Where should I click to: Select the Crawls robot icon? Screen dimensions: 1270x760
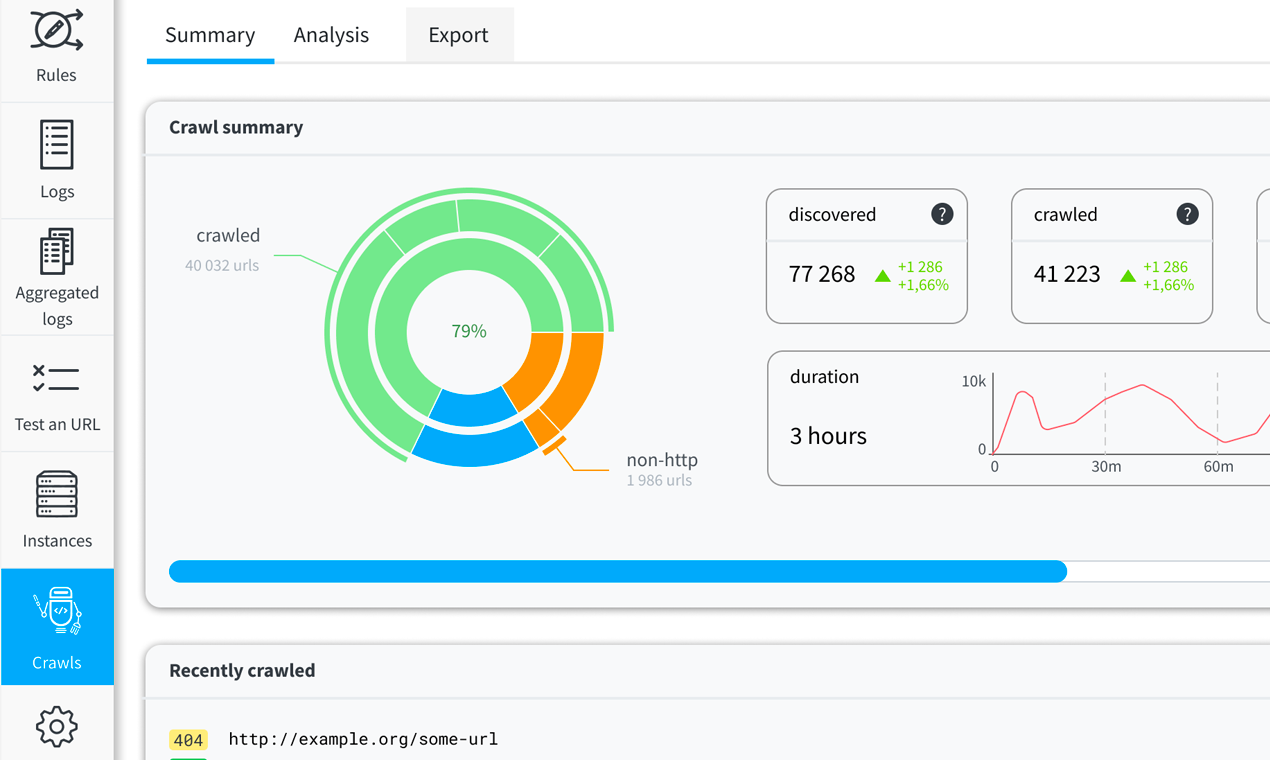click(57, 611)
